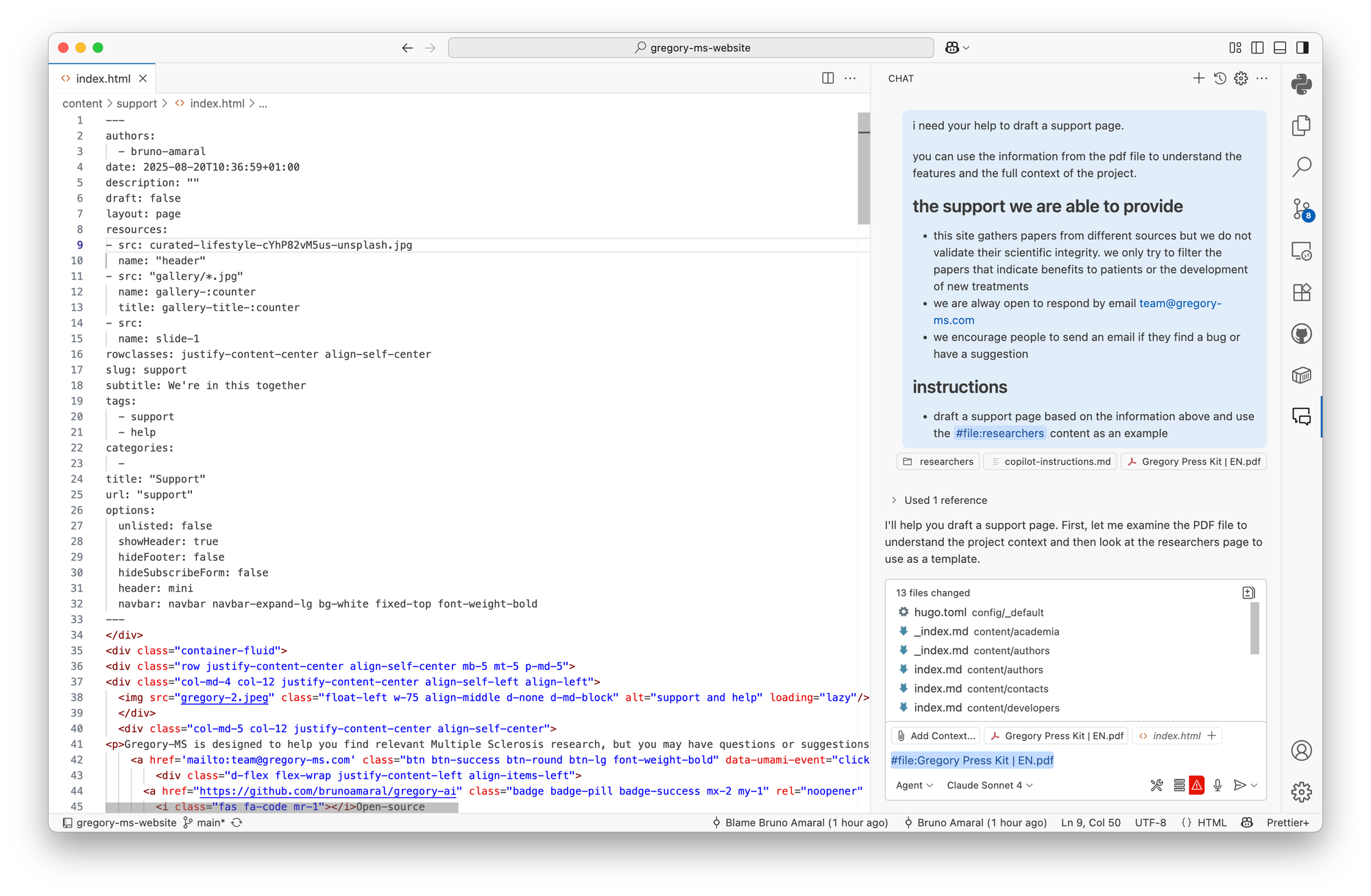
Task: Open Source Control view with 8 changes
Action: coord(1301,209)
